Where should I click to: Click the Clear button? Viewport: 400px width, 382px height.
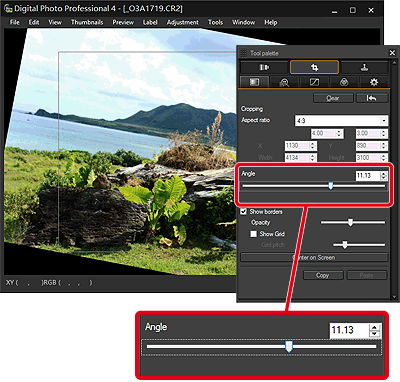333,98
